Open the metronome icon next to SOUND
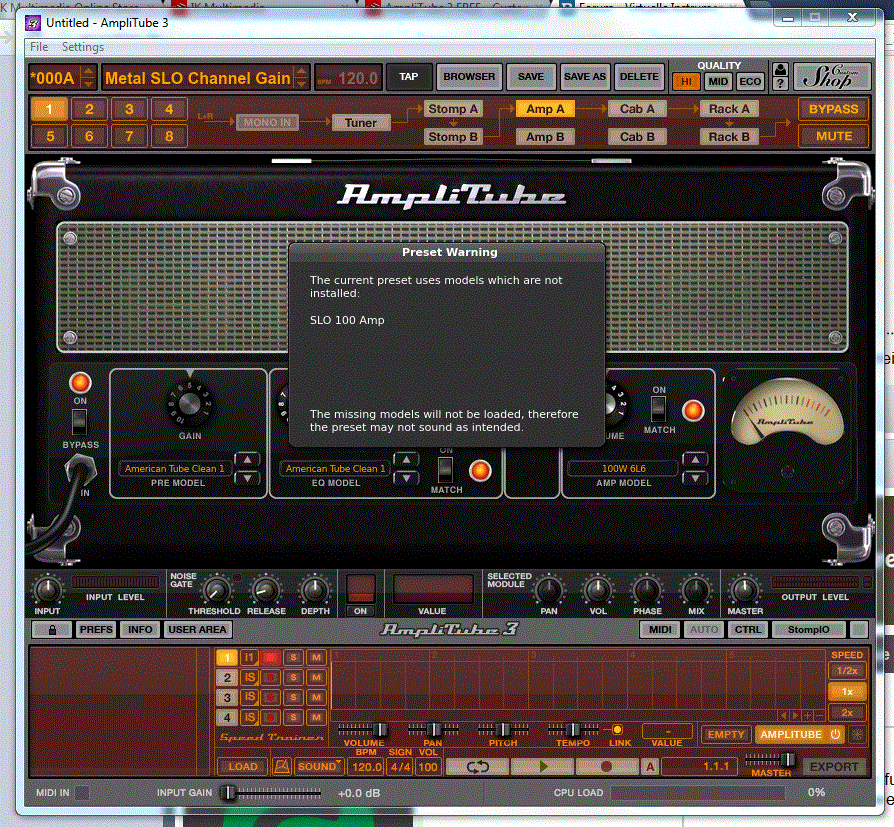 tap(282, 767)
